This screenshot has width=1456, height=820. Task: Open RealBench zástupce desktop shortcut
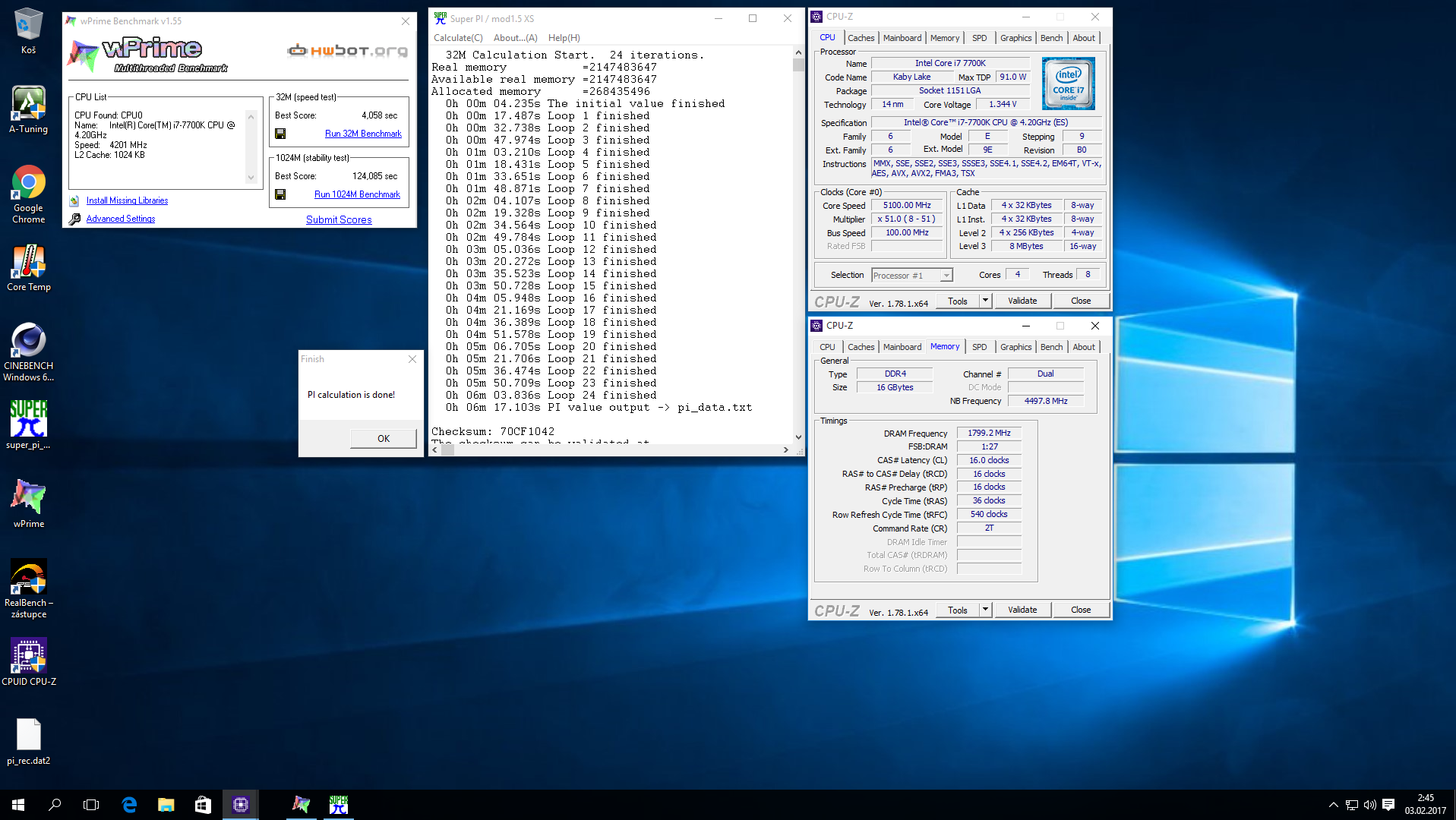click(x=28, y=589)
